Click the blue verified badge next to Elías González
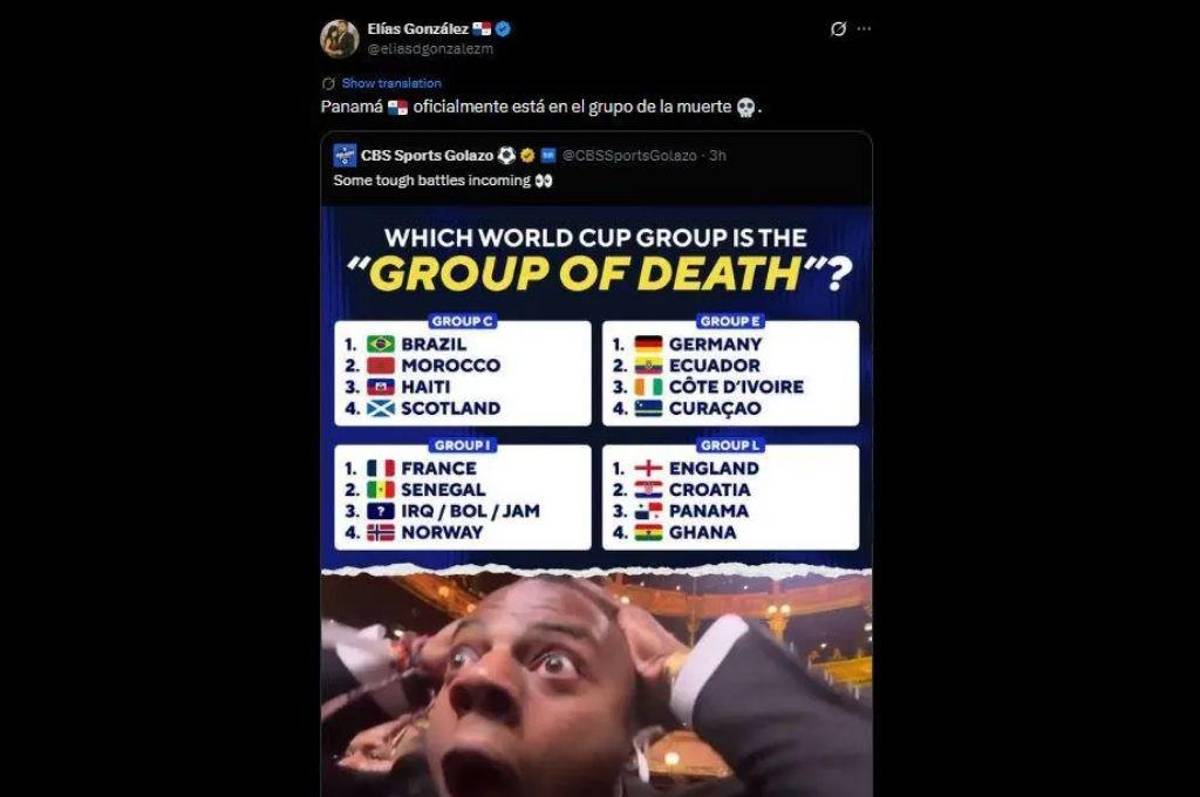Viewport: 1200px width, 797px height. coord(503,29)
